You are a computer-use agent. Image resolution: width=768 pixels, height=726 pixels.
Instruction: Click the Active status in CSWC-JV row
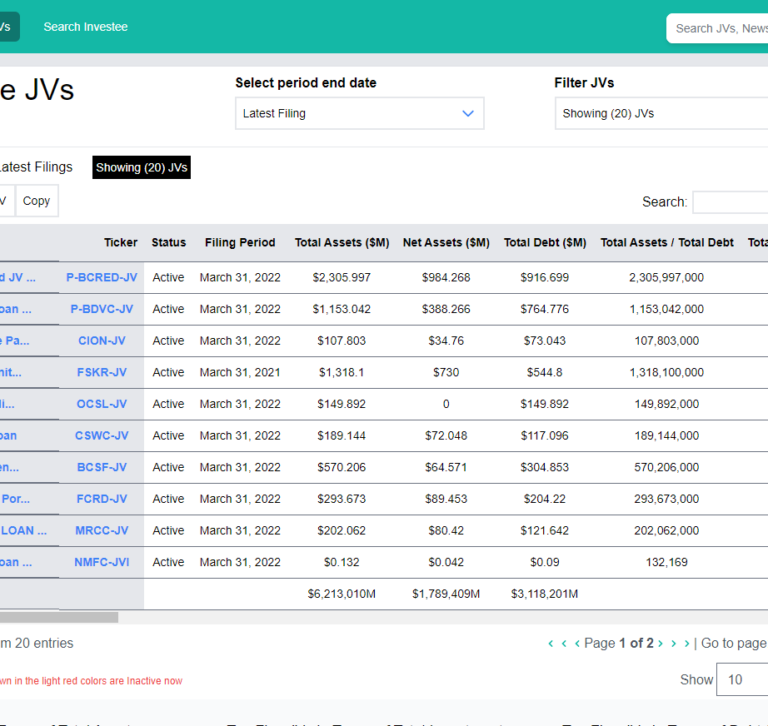(x=168, y=436)
